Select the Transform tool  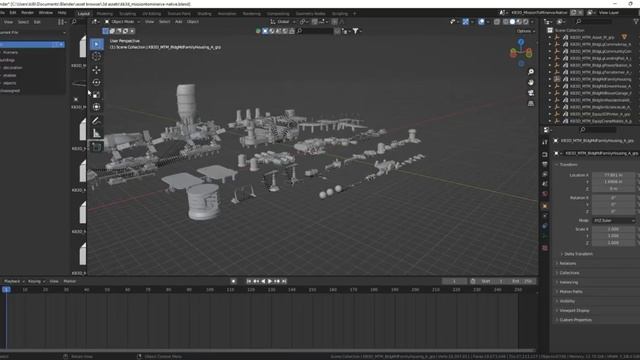click(x=96, y=107)
